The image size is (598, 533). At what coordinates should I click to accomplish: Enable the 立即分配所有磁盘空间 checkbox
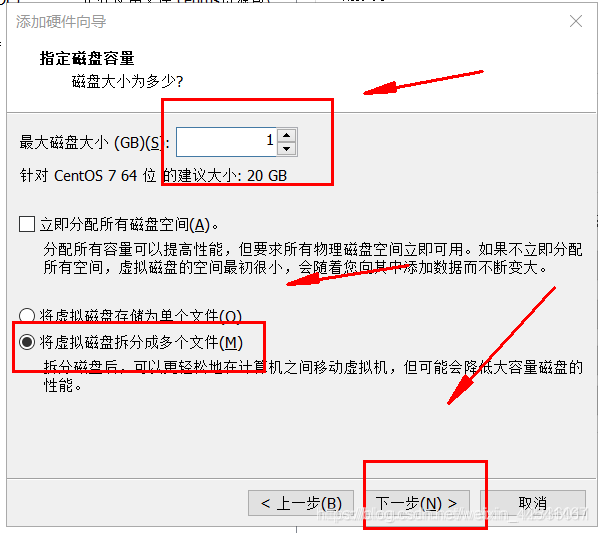[x=27, y=224]
